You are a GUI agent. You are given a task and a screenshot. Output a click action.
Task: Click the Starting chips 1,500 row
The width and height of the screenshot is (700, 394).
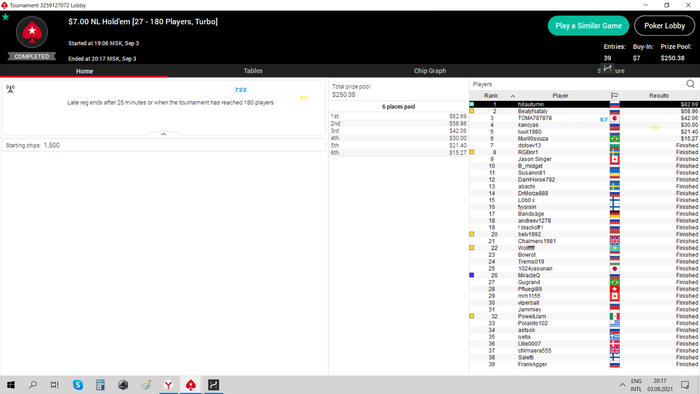(x=164, y=145)
